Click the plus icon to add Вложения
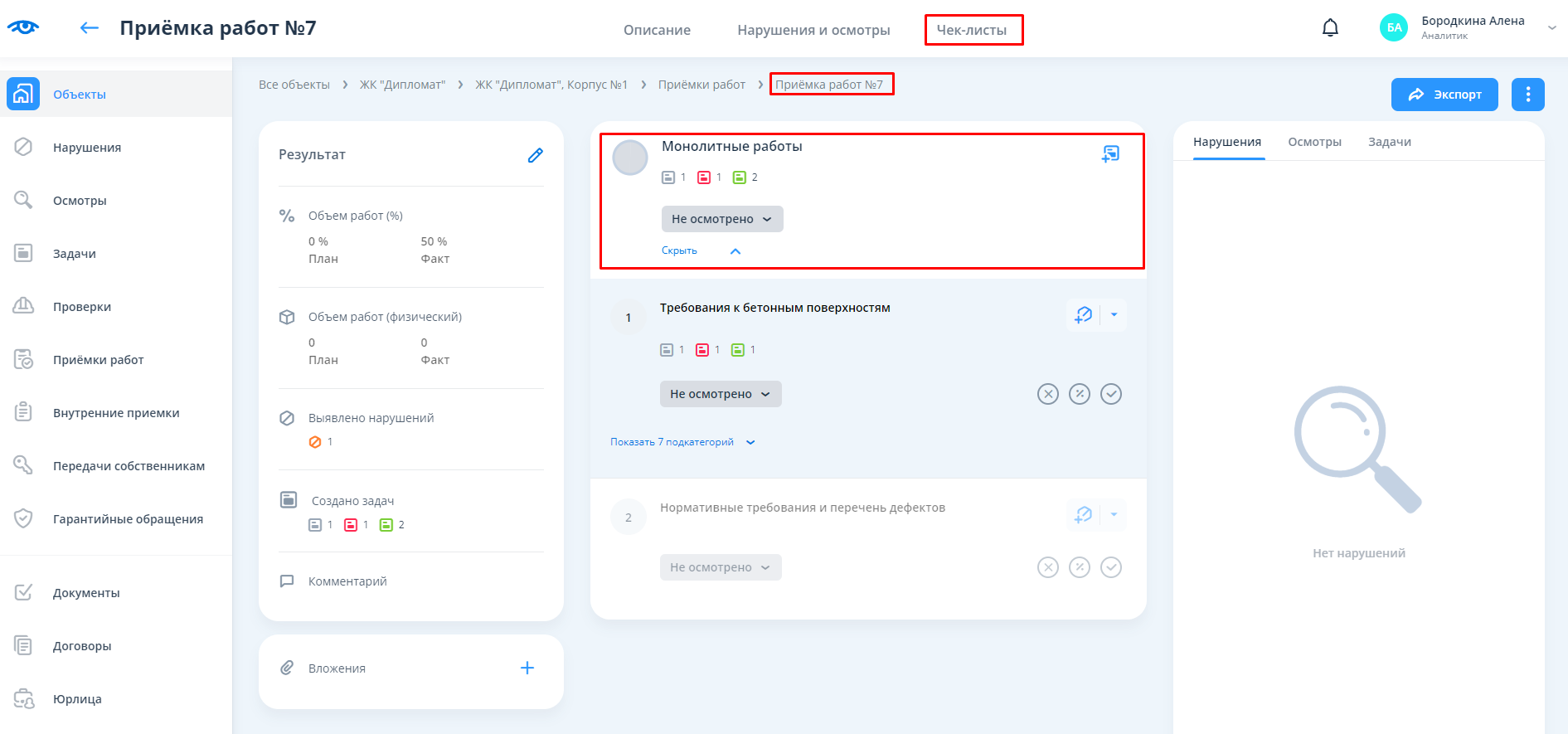Image resolution: width=1568 pixels, height=734 pixels. click(527, 668)
